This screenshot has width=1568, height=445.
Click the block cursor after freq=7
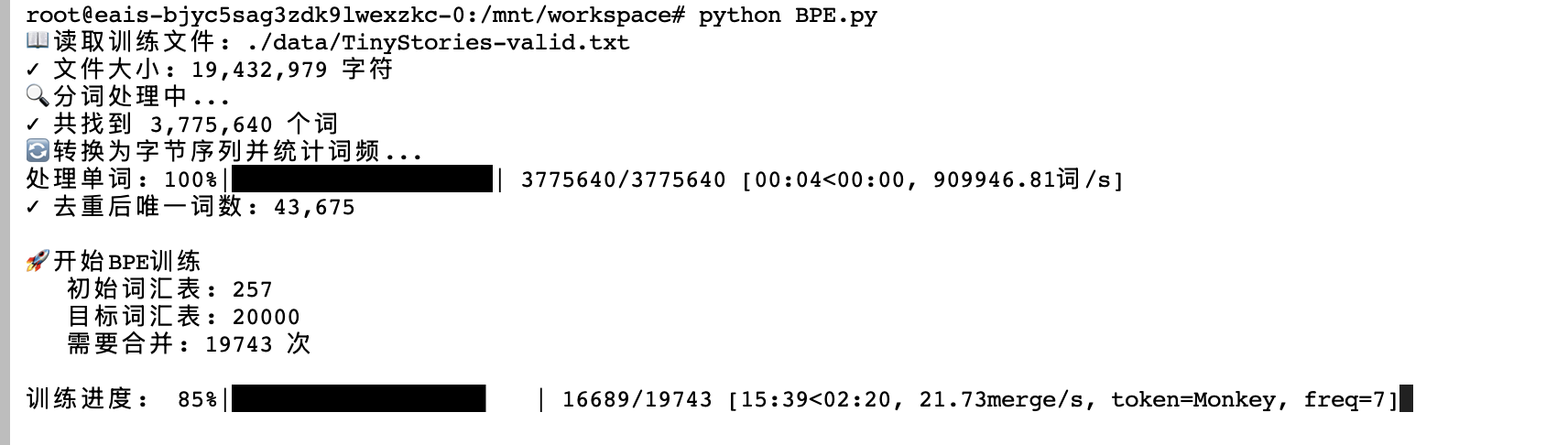coord(1407,399)
